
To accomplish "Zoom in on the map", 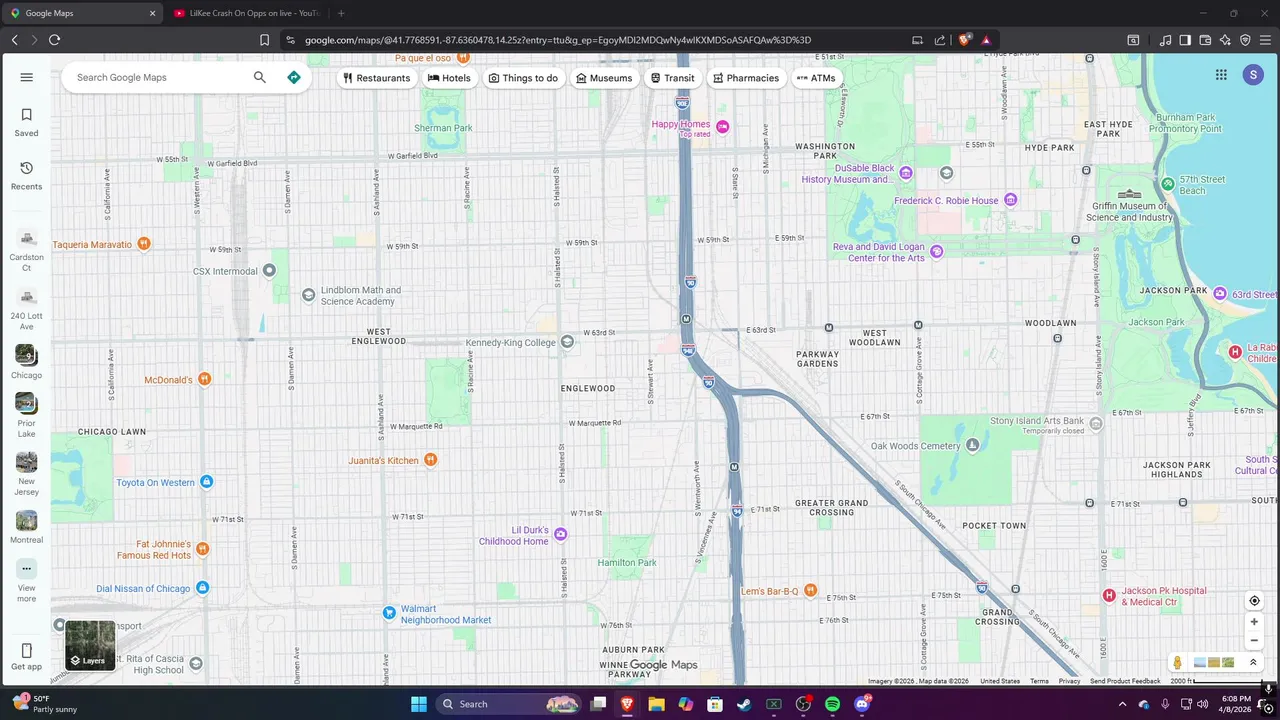I will click(1254, 622).
